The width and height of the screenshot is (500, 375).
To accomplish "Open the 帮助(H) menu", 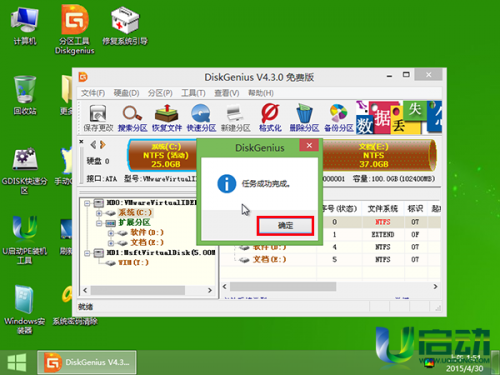I will coord(261,93).
